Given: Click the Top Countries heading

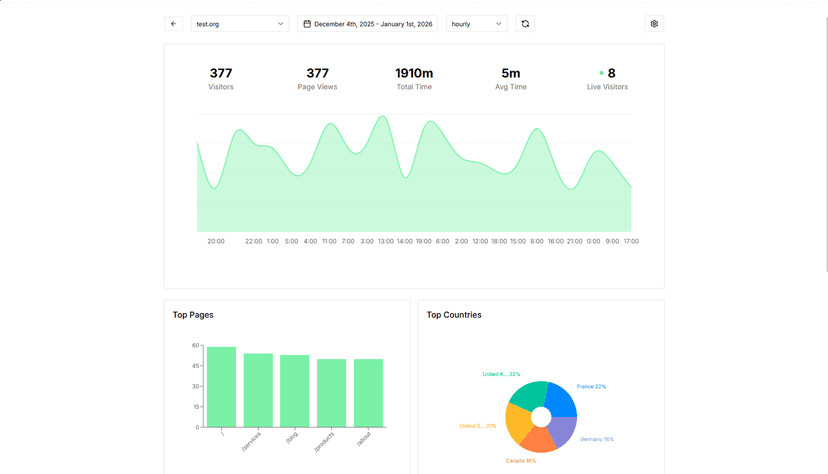Looking at the screenshot, I should point(454,315).
